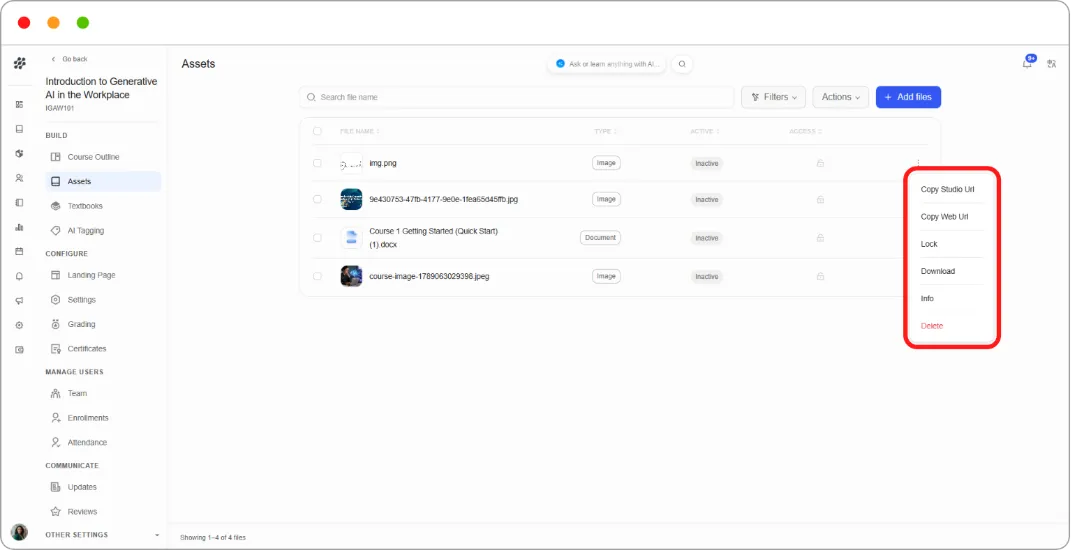The width and height of the screenshot is (1071, 550).
Task: Open the gear icon in the left rail
Action: click(x=19, y=325)
